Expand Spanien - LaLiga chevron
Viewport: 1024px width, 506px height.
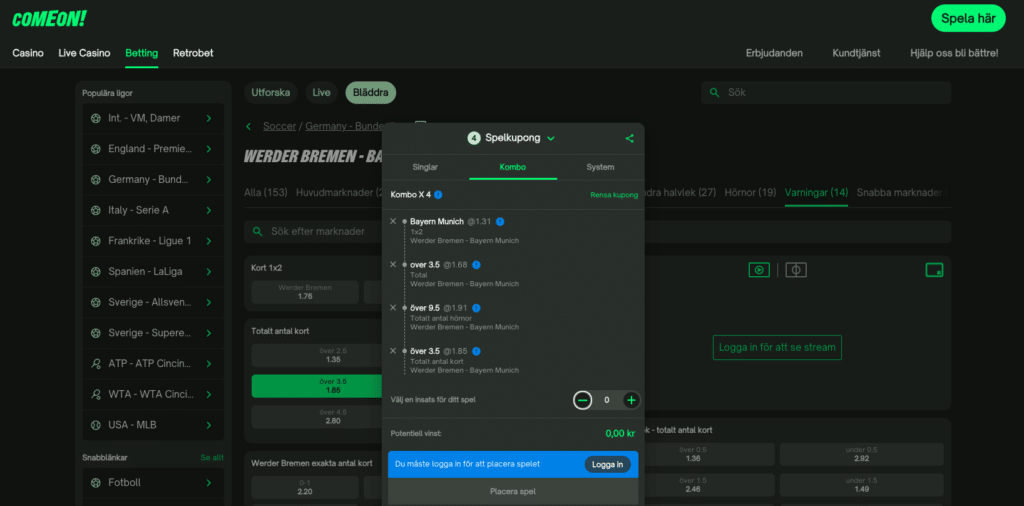click(x=209, y=272)
